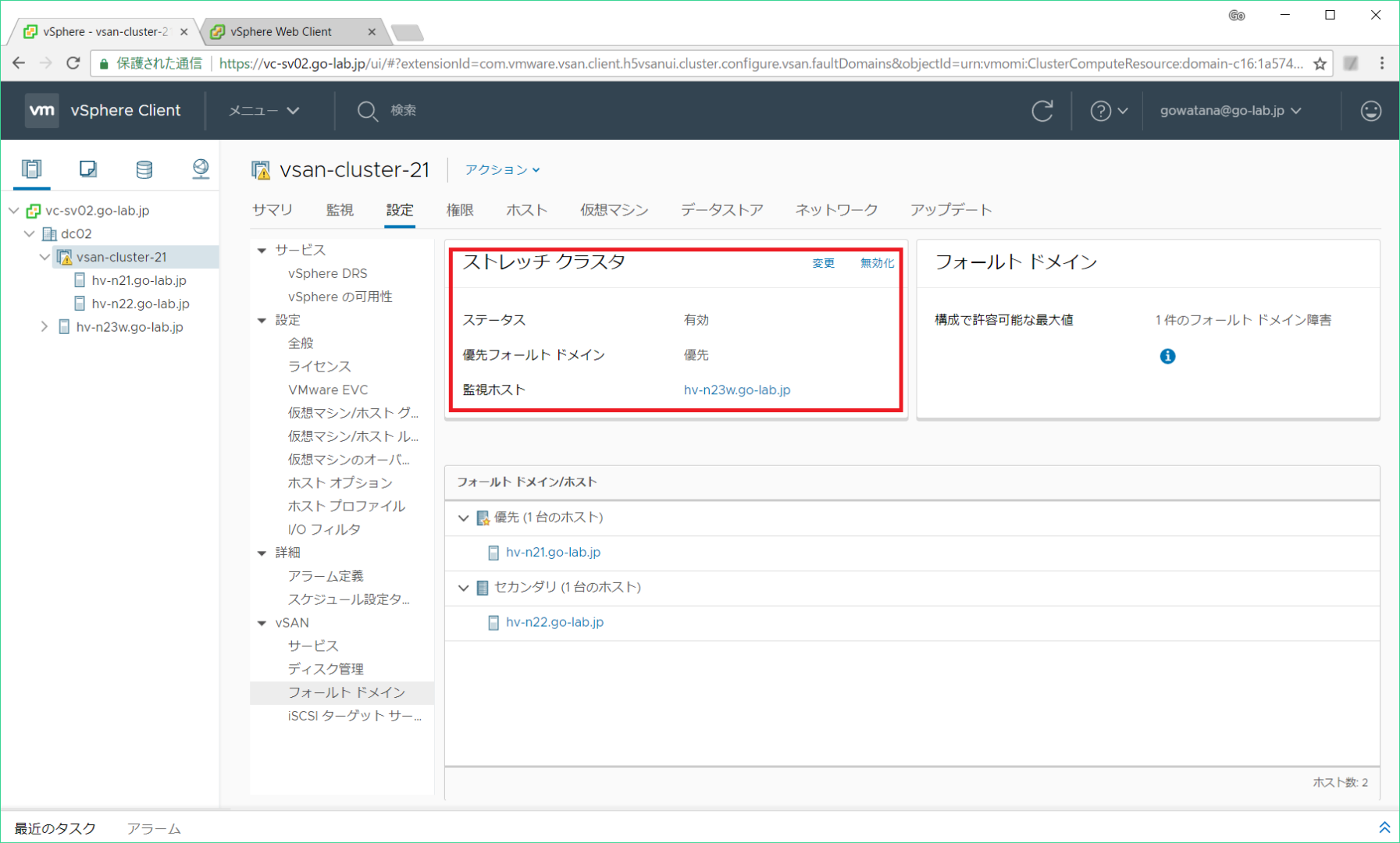Open vSphere の可用性 settings
The height and width of the screenshot is (843, 1400).
pos(340,297)
